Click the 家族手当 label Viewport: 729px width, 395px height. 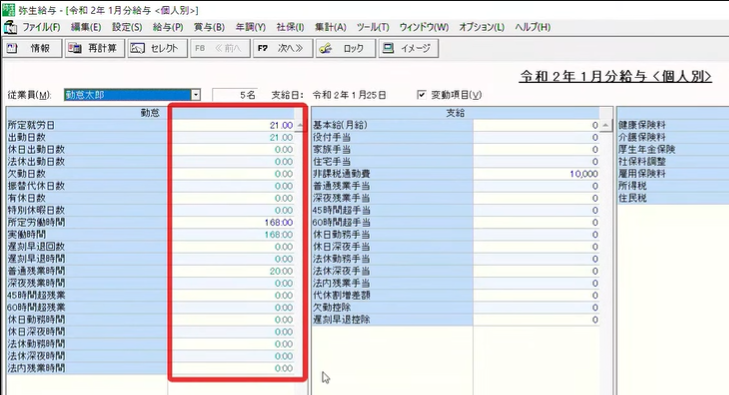click(331, 150)
